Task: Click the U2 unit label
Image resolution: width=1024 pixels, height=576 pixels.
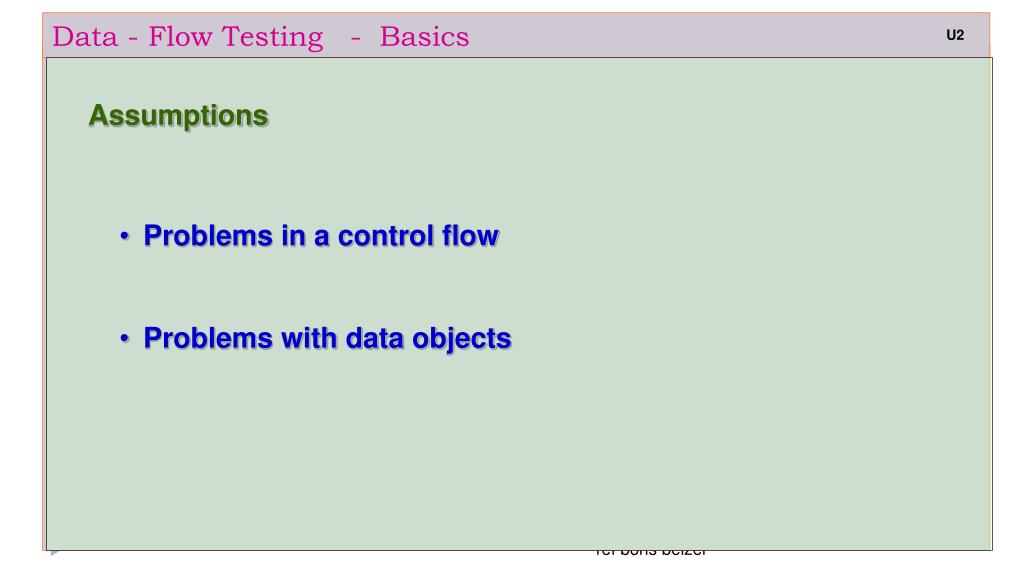Action: click(955, 35)
